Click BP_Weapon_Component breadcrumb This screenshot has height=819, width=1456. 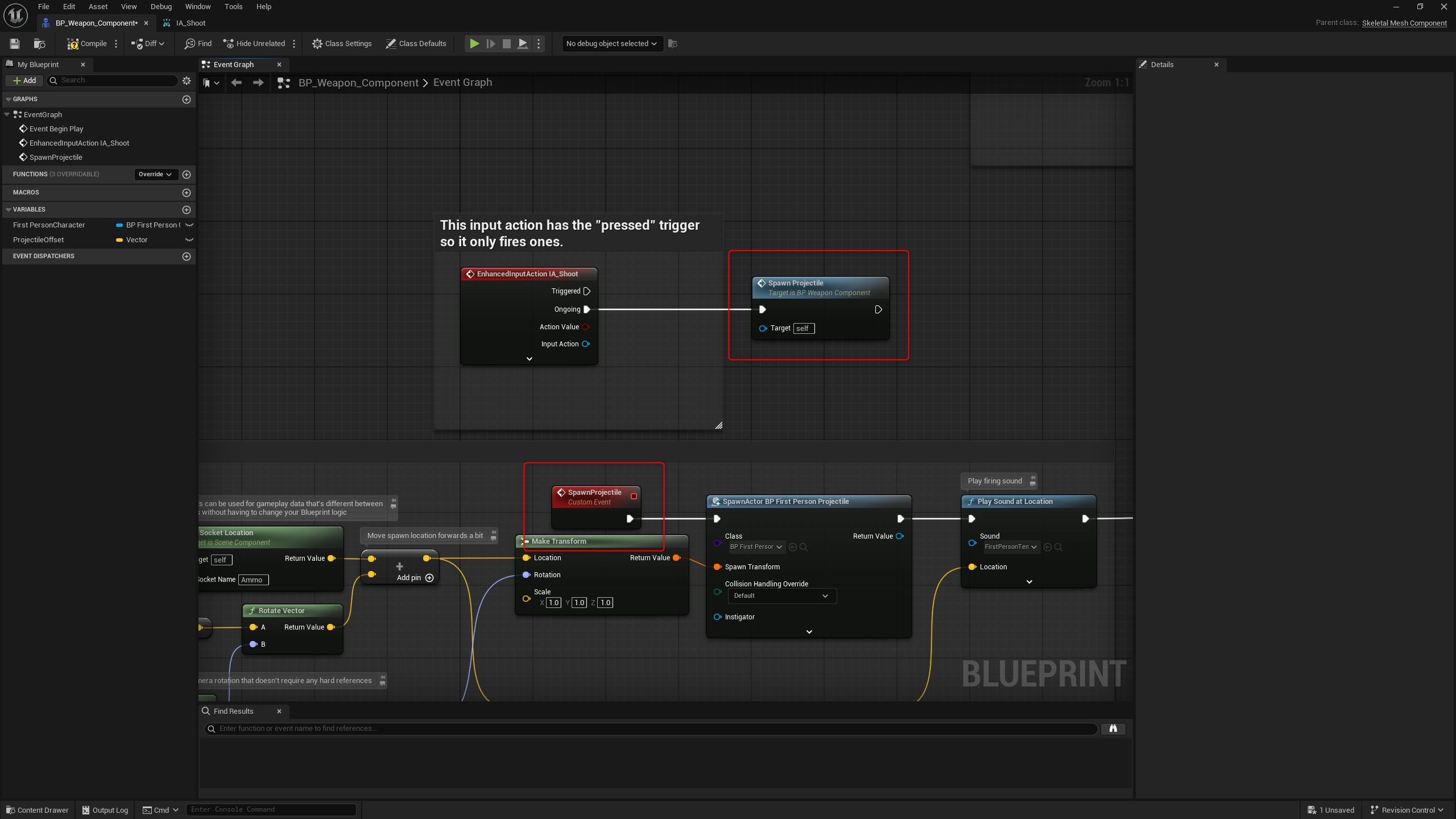pyautogui.click(x=358, y=82)
